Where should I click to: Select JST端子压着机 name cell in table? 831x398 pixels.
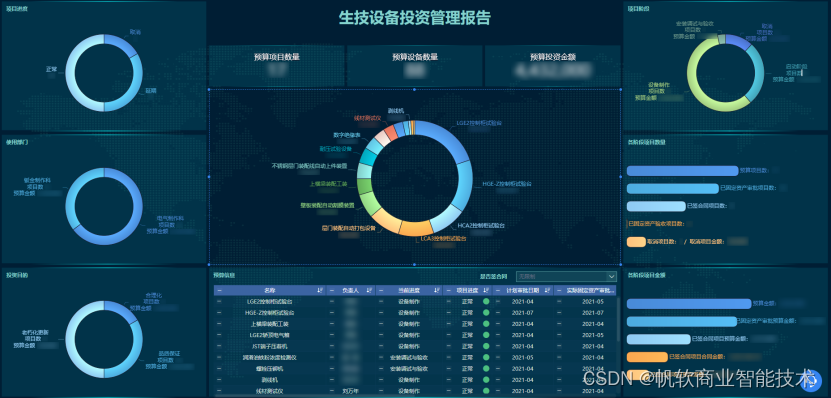pyautogui.click(x=270, y=346)
